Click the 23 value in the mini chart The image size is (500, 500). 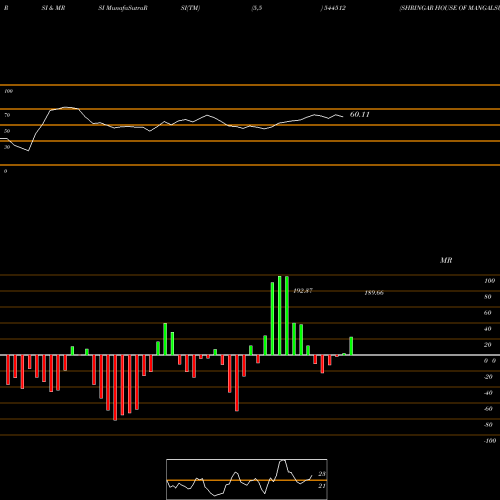tap(322, 474)
